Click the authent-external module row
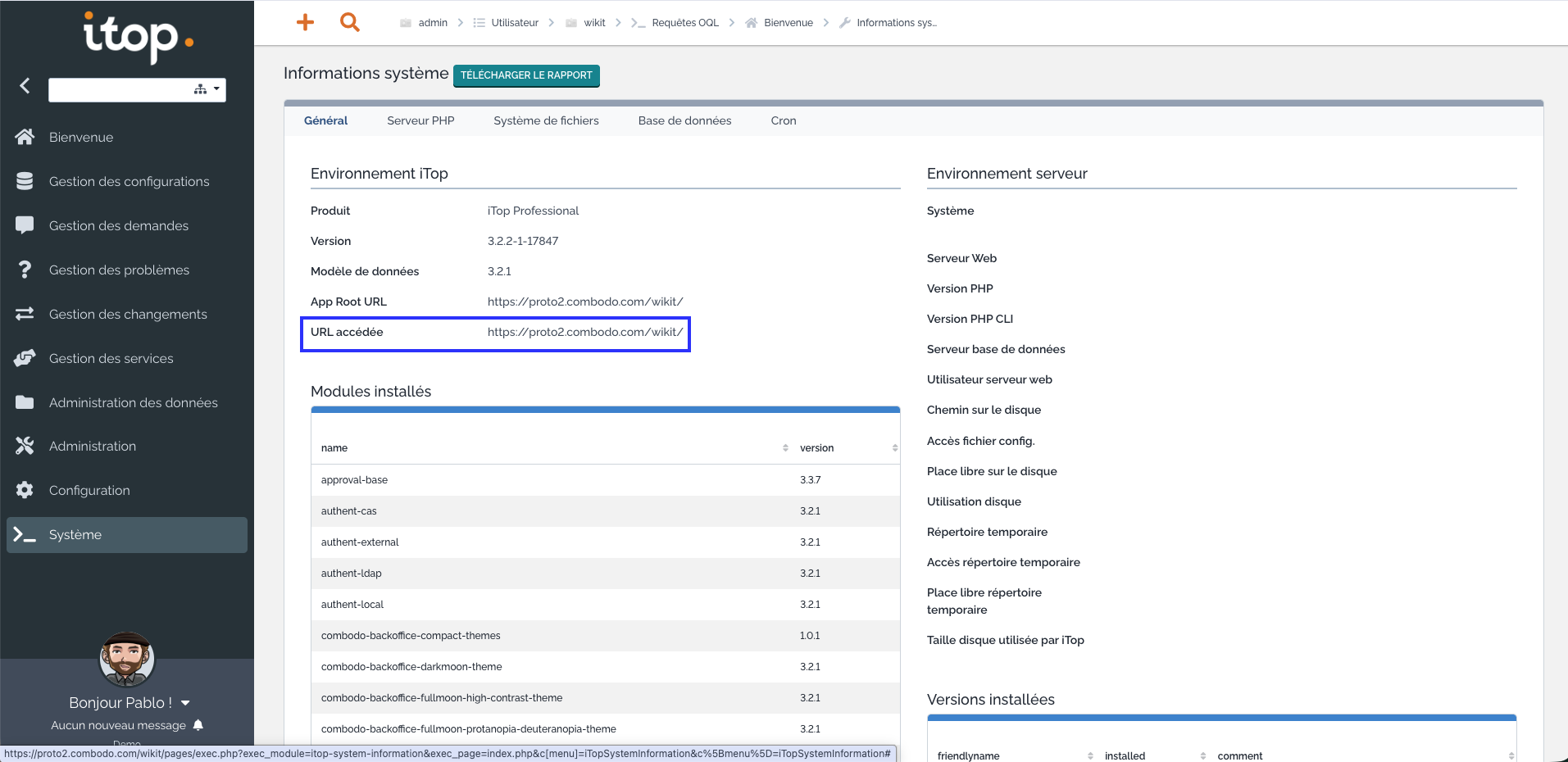 coord(606,542)
